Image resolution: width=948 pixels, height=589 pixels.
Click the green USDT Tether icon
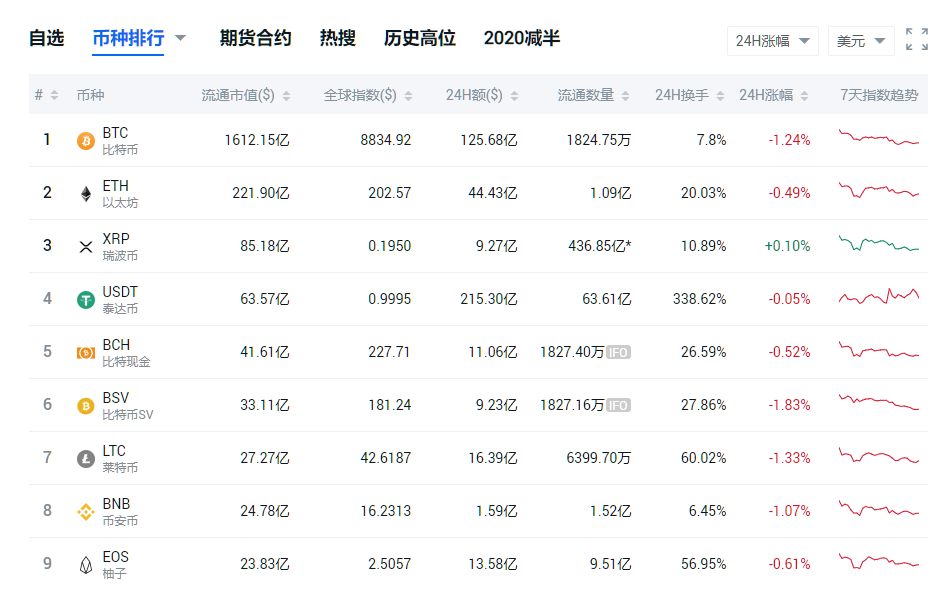(86, 299)
